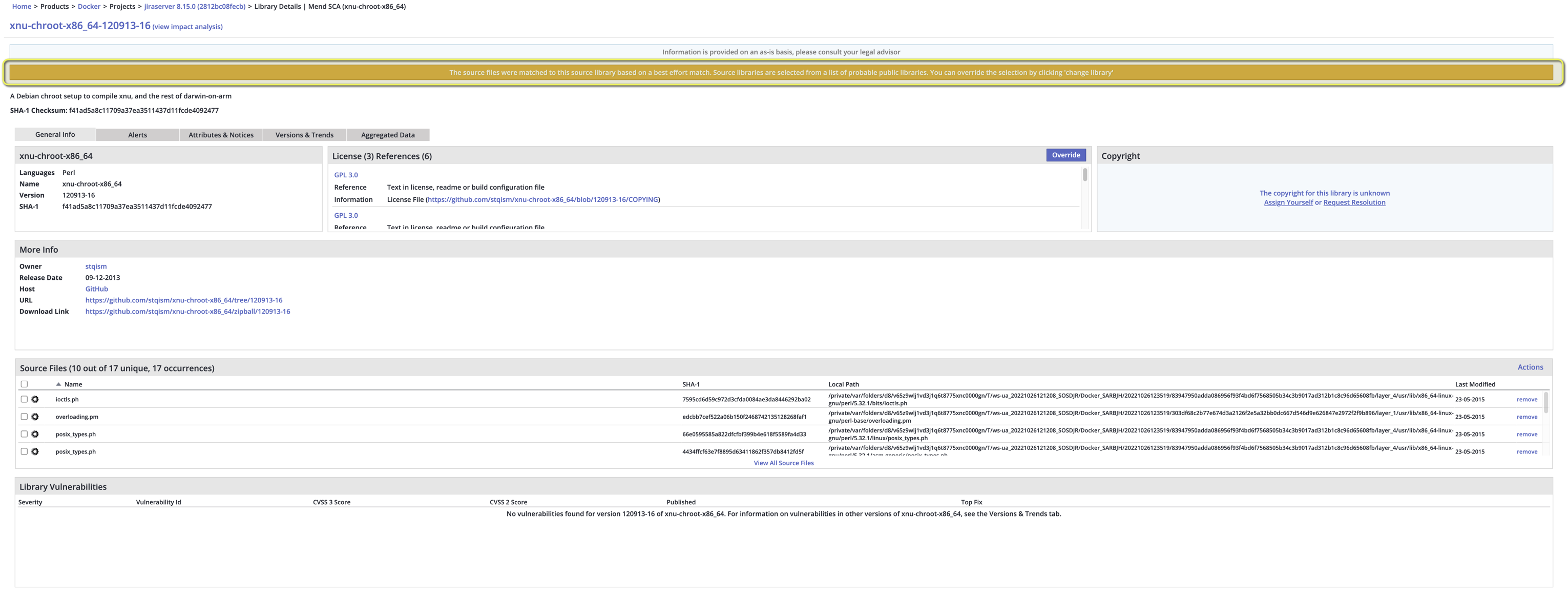Click View All Source Files link
This screenshot has height=598, width=1568.
783,463
